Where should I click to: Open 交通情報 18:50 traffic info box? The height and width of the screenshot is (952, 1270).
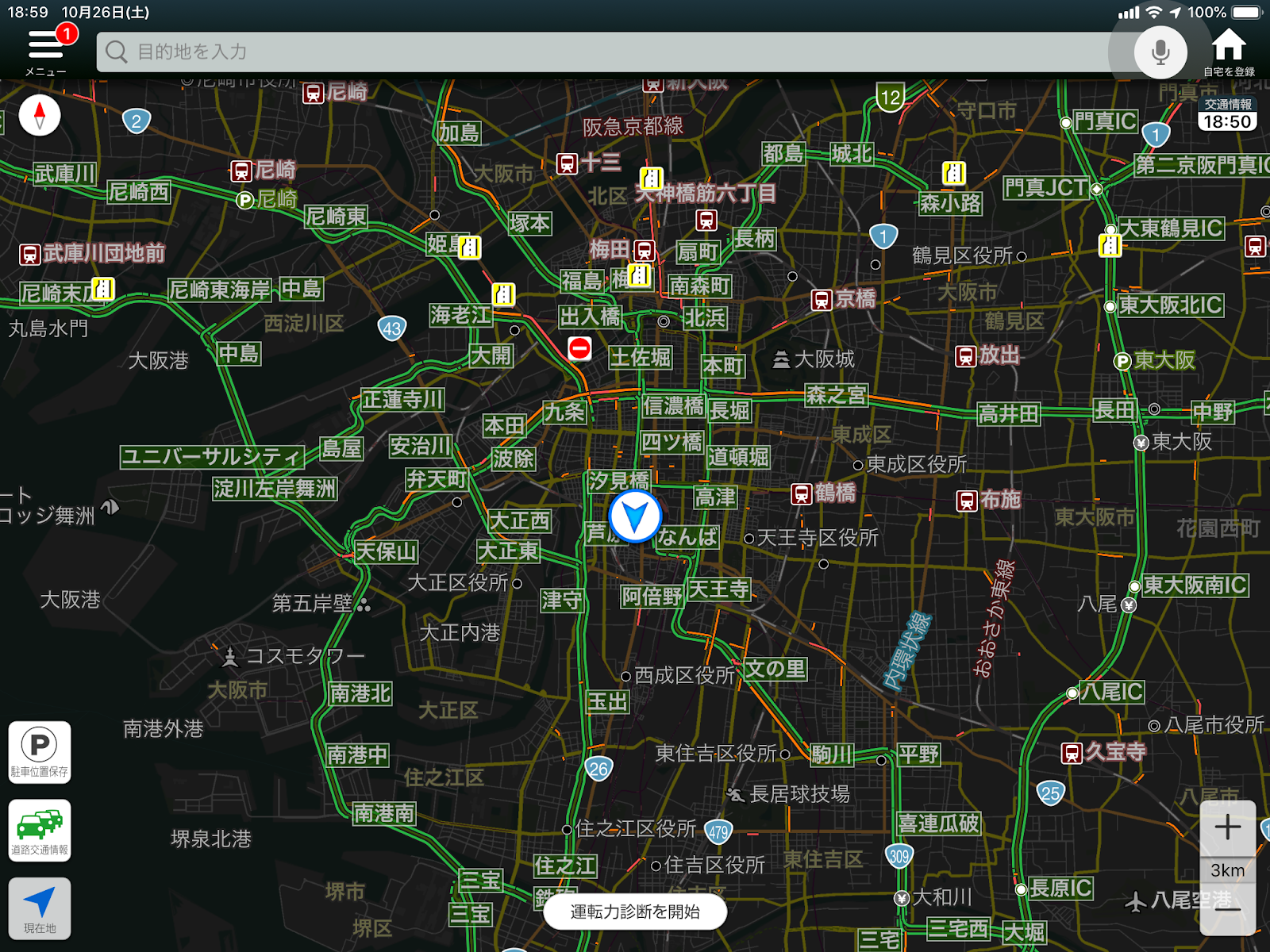click(1227, 114)
